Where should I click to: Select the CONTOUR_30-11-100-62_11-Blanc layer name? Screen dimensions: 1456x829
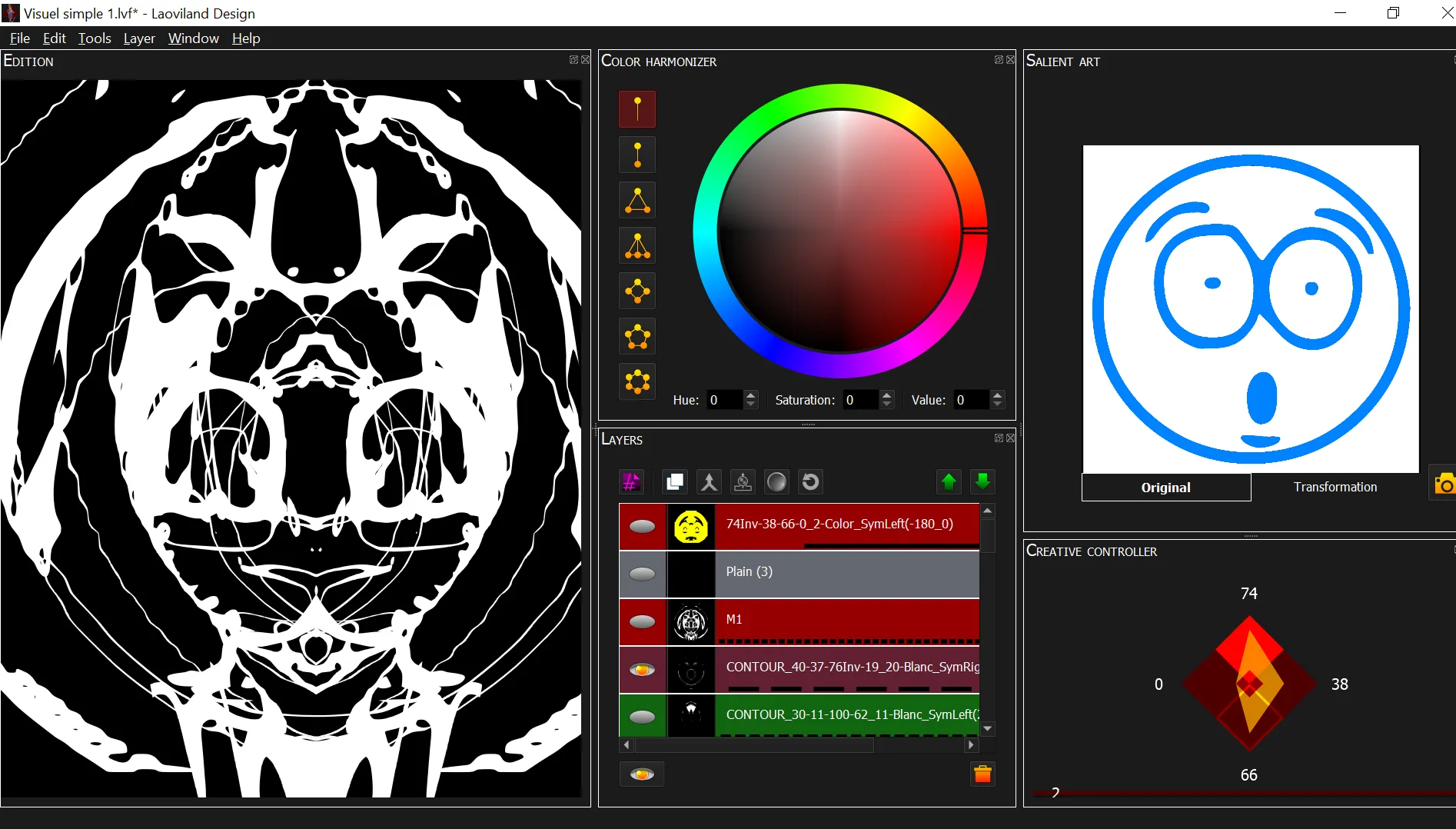(x=853, y=714)
